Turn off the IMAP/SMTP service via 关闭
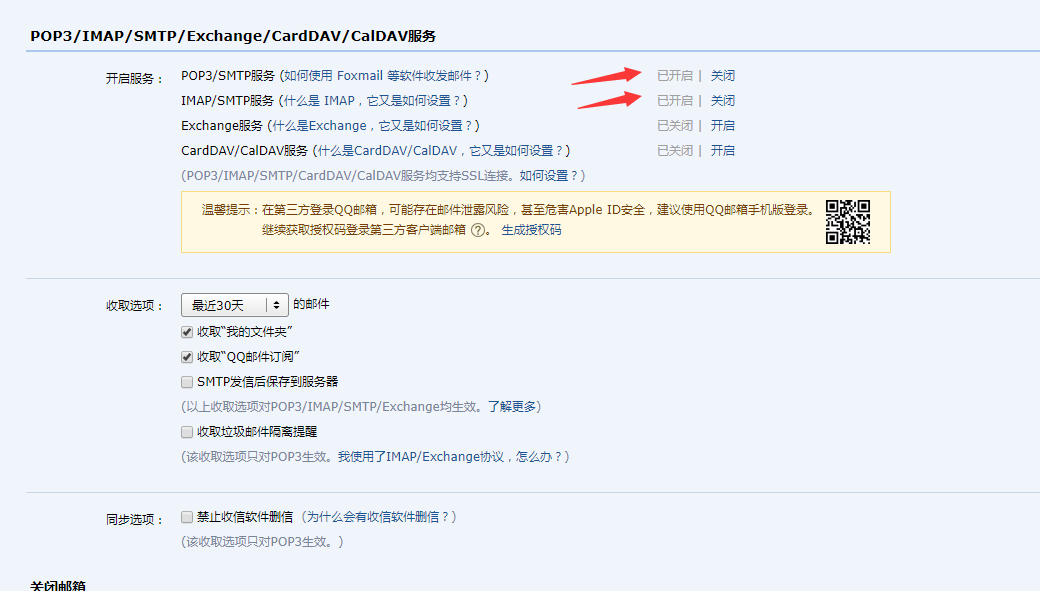The width and height of the screenshot is (1040, 591). [x=722, y=101]
